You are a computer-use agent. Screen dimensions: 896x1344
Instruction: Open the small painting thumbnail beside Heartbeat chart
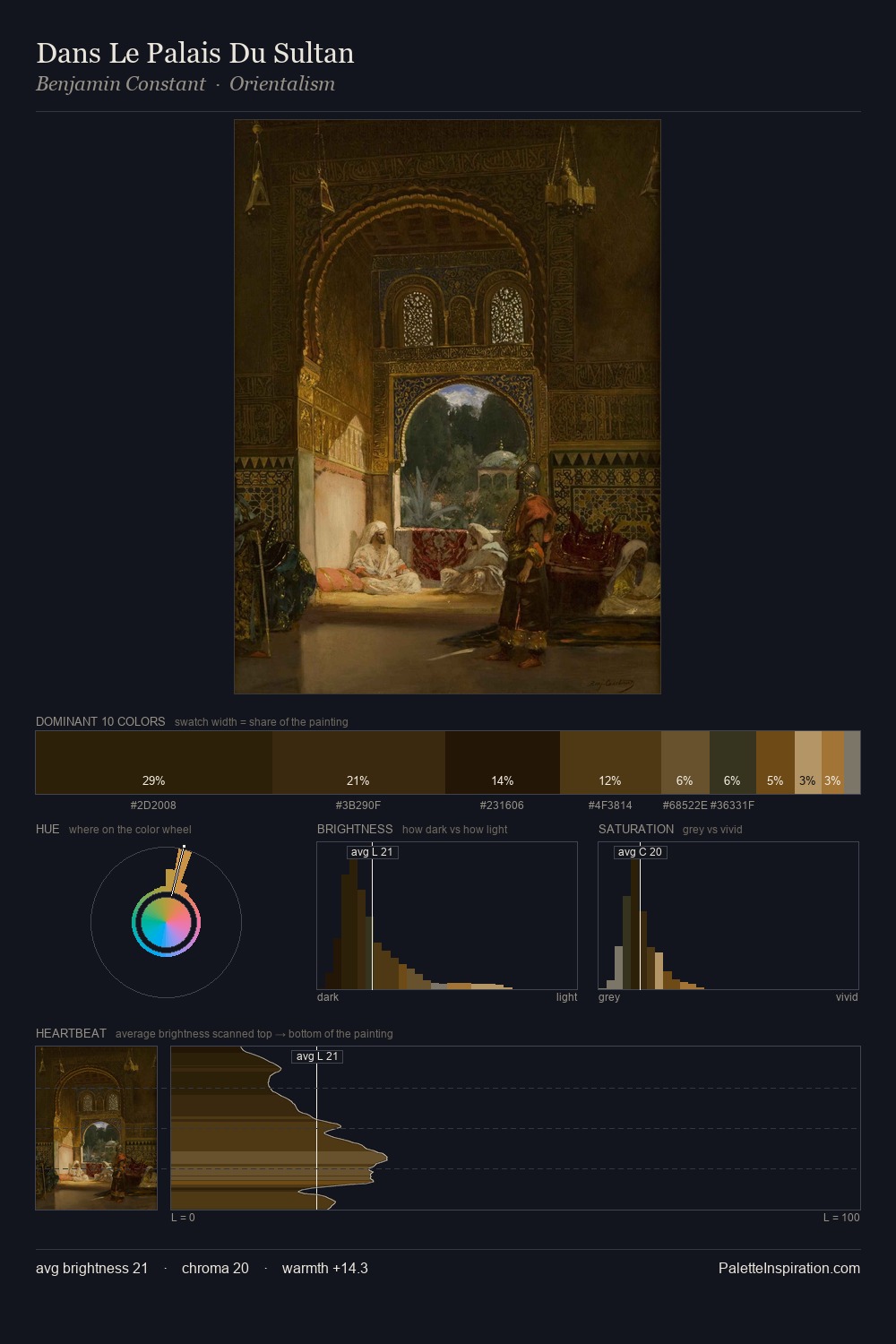(x=96, y=1128)
